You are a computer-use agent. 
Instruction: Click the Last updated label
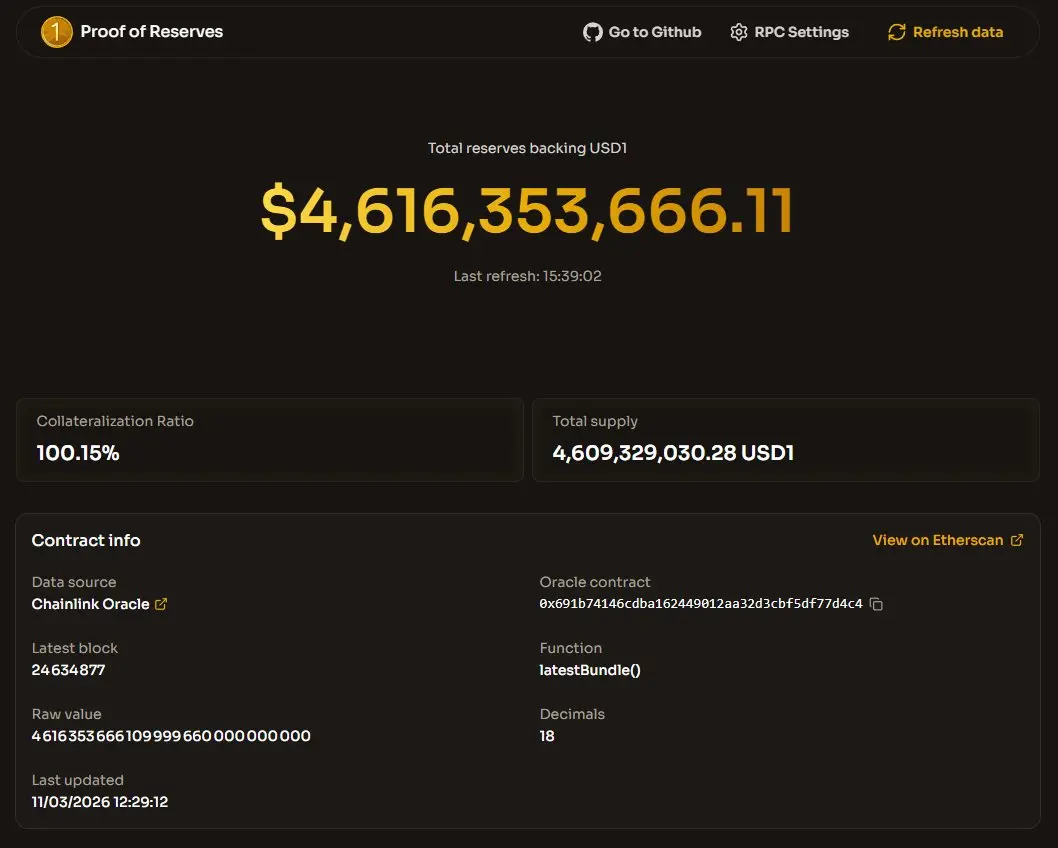[x=78, y=781]
